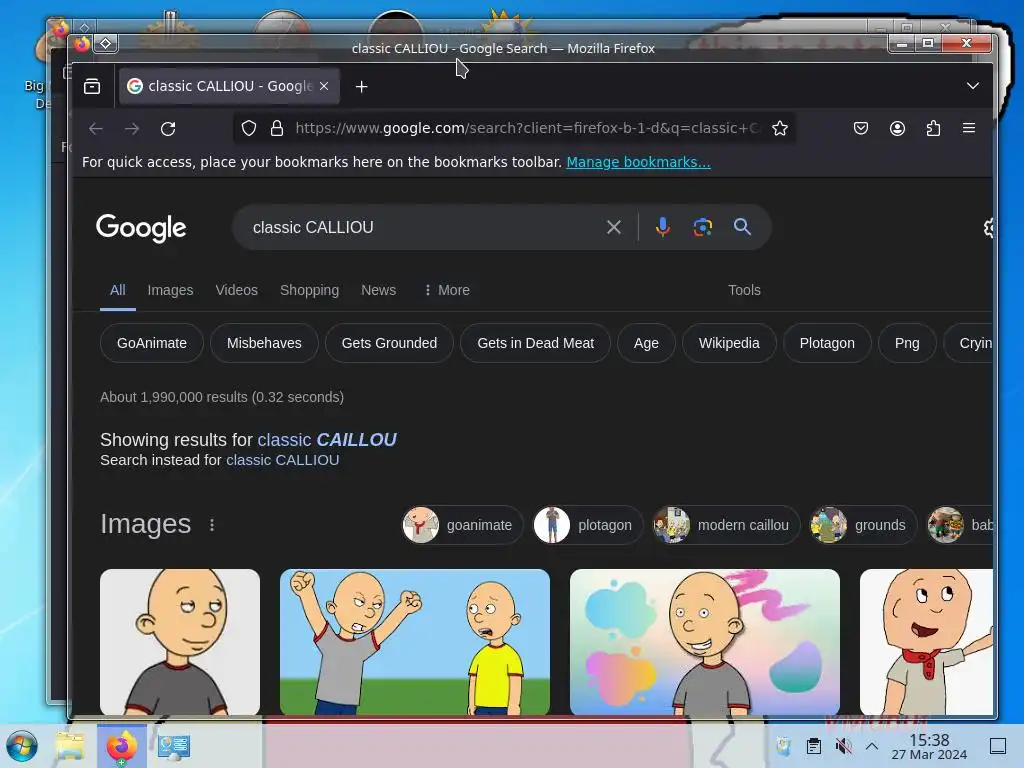This screenshot has height=768, width=1024.
Task: Select the All results tab
Action: pyautogui.click(x=118, y=290)
